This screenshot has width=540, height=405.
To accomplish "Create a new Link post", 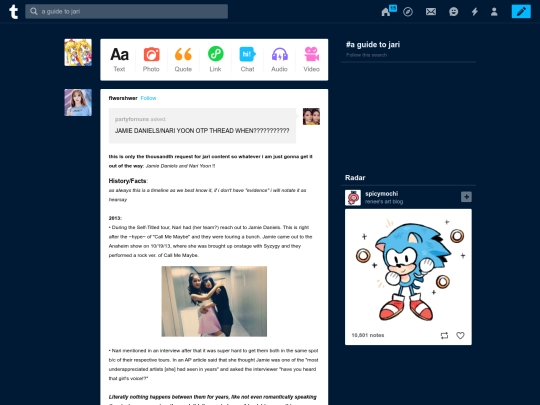I will coord(215,60).
